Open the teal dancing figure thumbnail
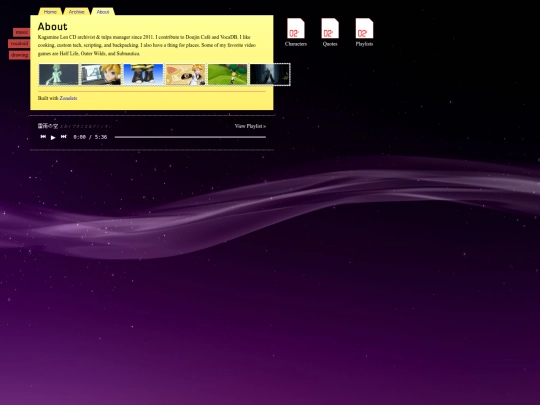540x405 pixels. point(59,74)
